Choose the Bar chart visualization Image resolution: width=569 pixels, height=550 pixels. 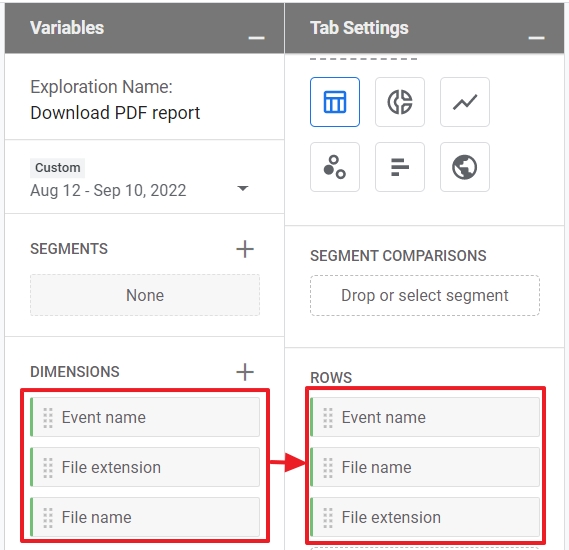coord(400,167)
